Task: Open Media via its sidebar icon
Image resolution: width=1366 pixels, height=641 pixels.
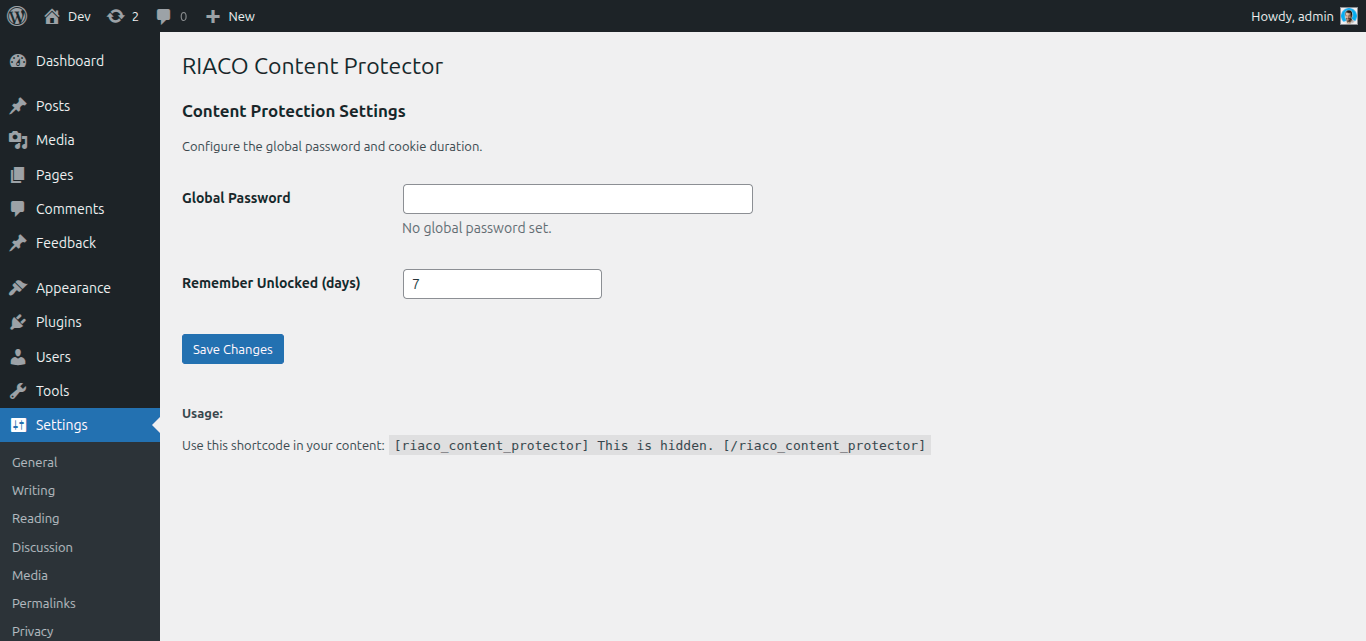Action: [x=18, y=139]
